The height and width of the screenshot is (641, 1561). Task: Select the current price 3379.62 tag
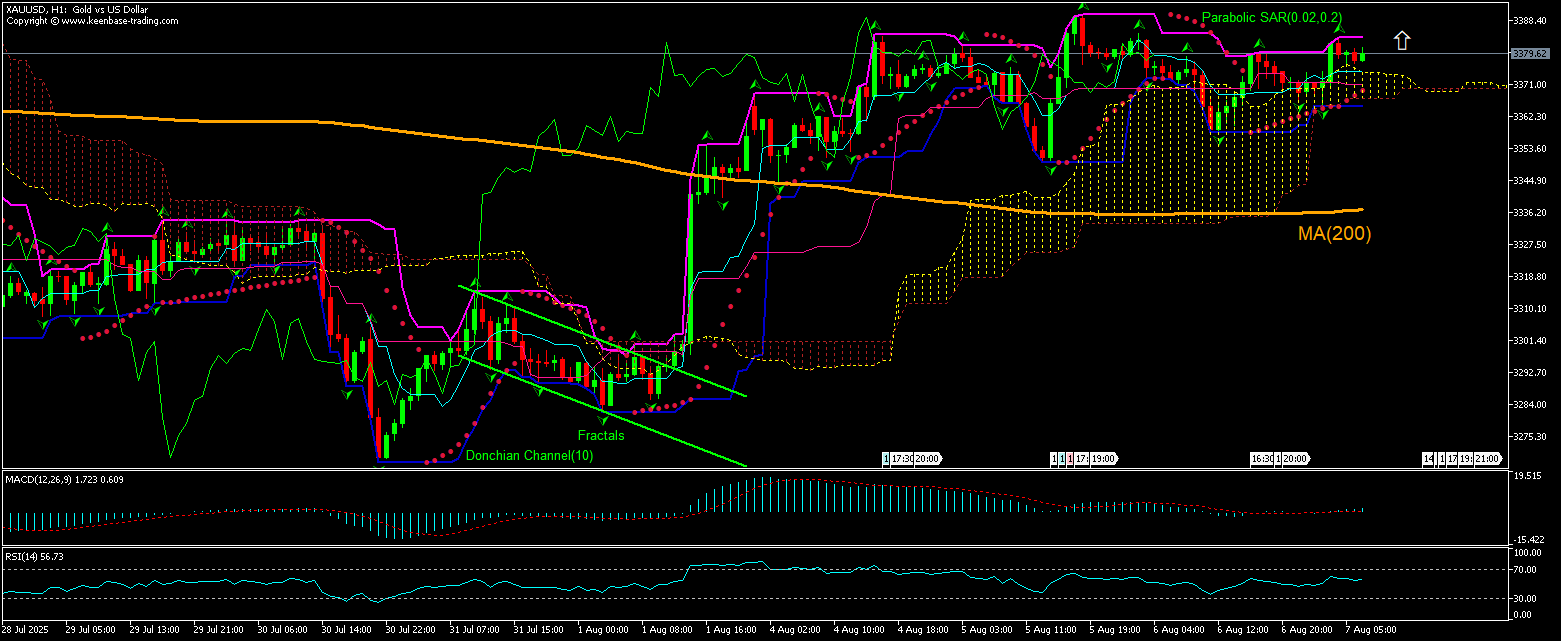[x=1529, y=53]
